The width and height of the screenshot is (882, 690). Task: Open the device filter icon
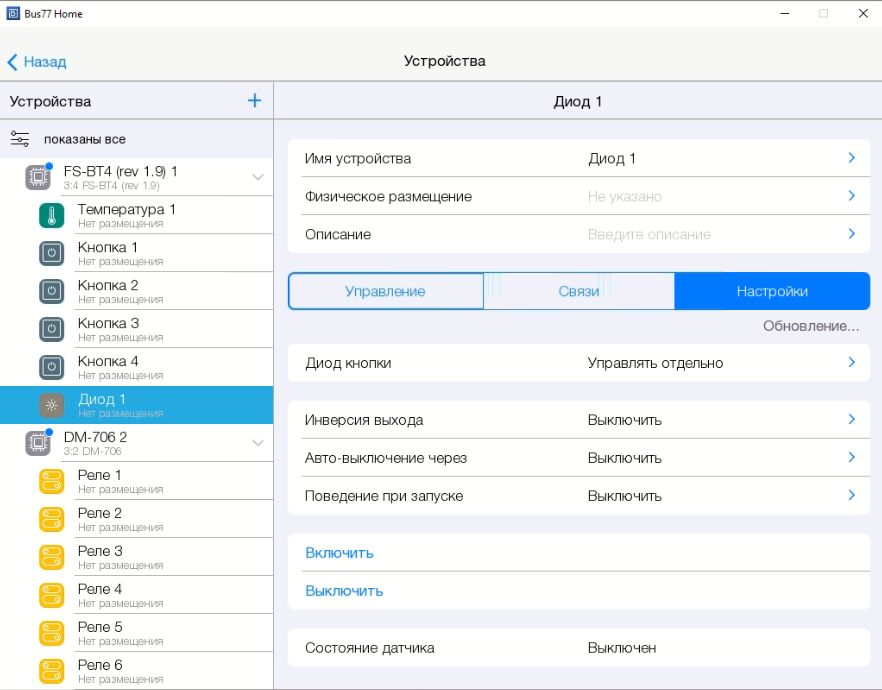tap(20, 139)
